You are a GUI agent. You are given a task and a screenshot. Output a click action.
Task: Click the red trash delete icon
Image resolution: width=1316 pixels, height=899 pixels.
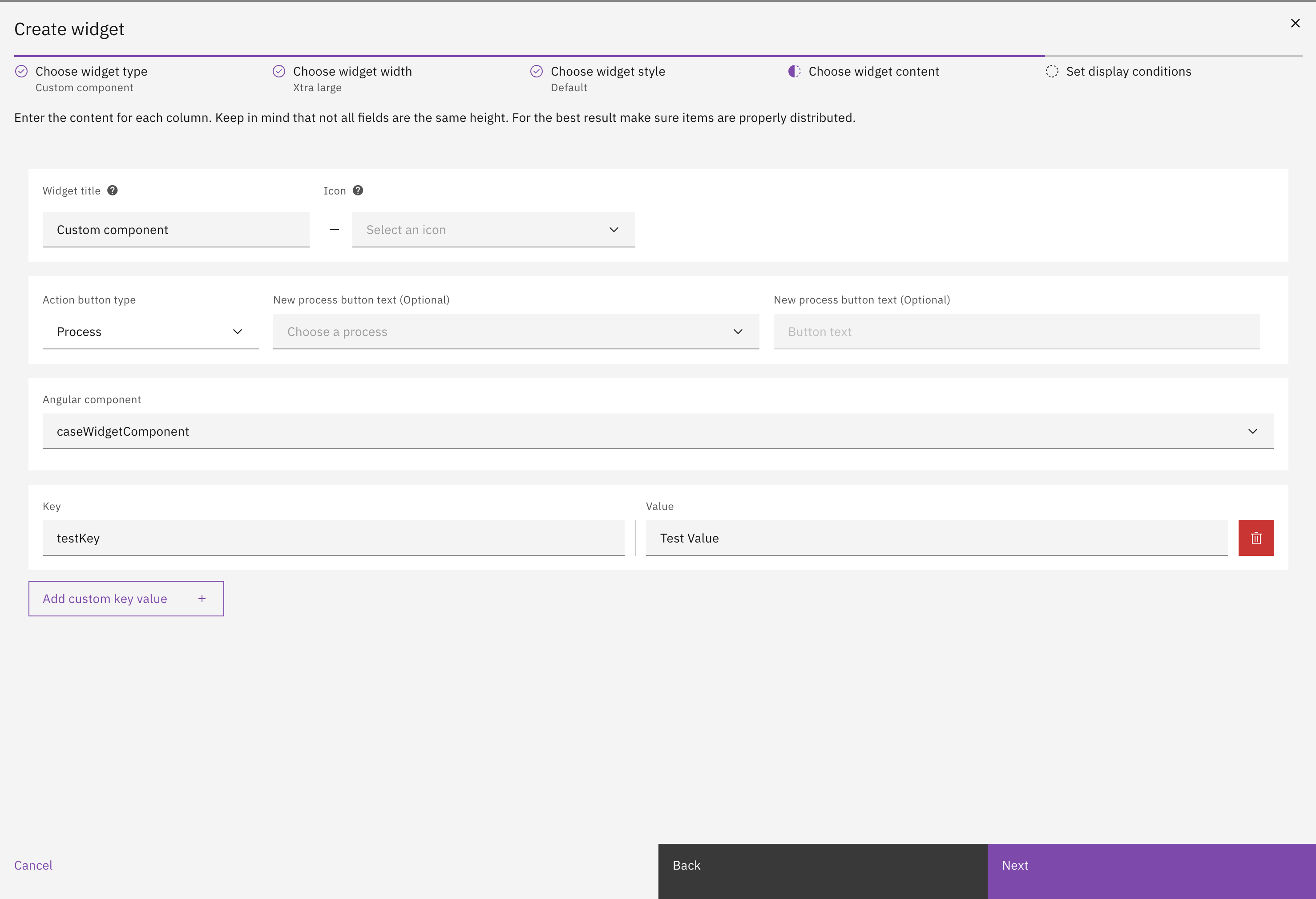(1255, 538)
